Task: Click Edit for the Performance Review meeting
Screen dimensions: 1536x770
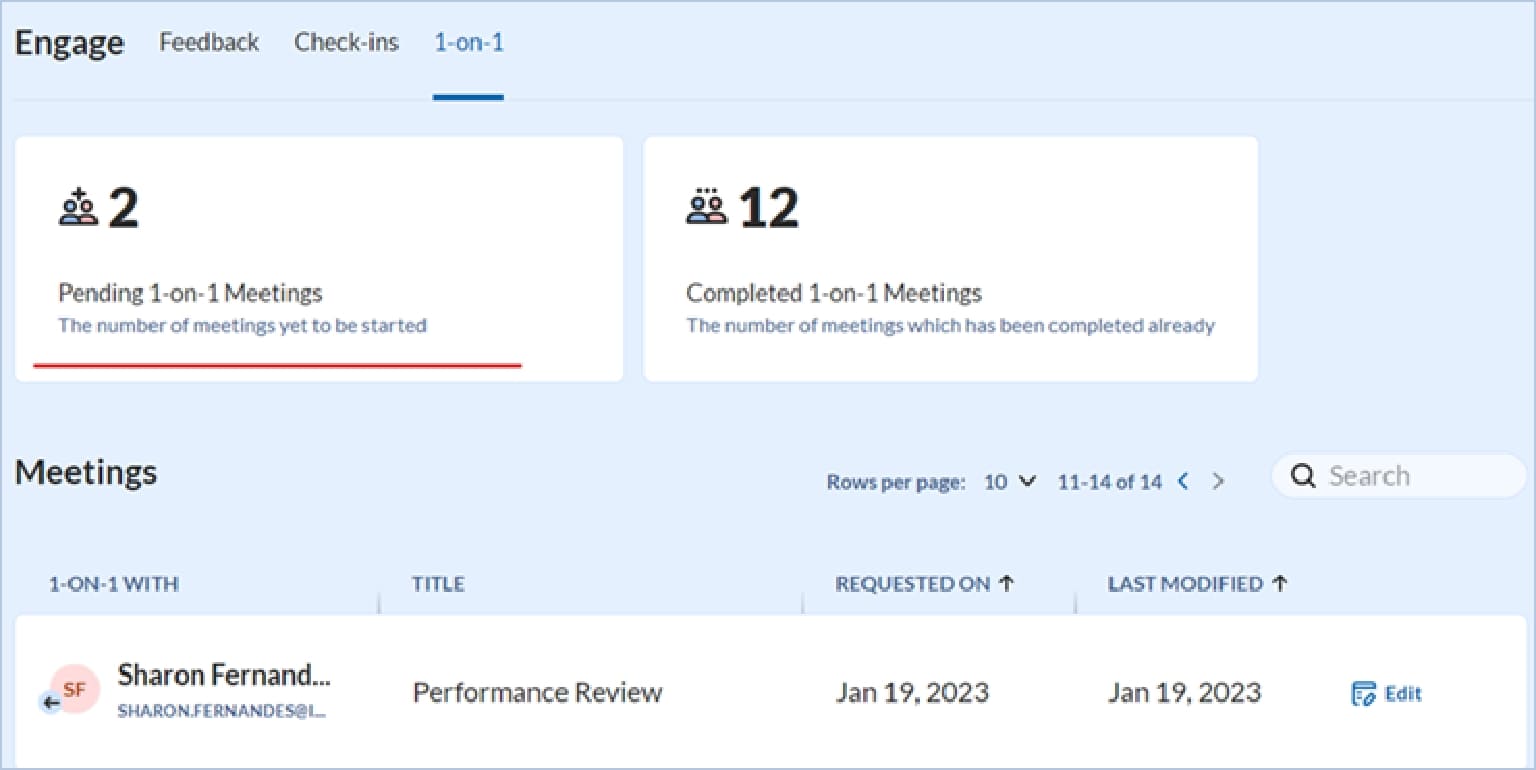Action: click(1402, 694)
